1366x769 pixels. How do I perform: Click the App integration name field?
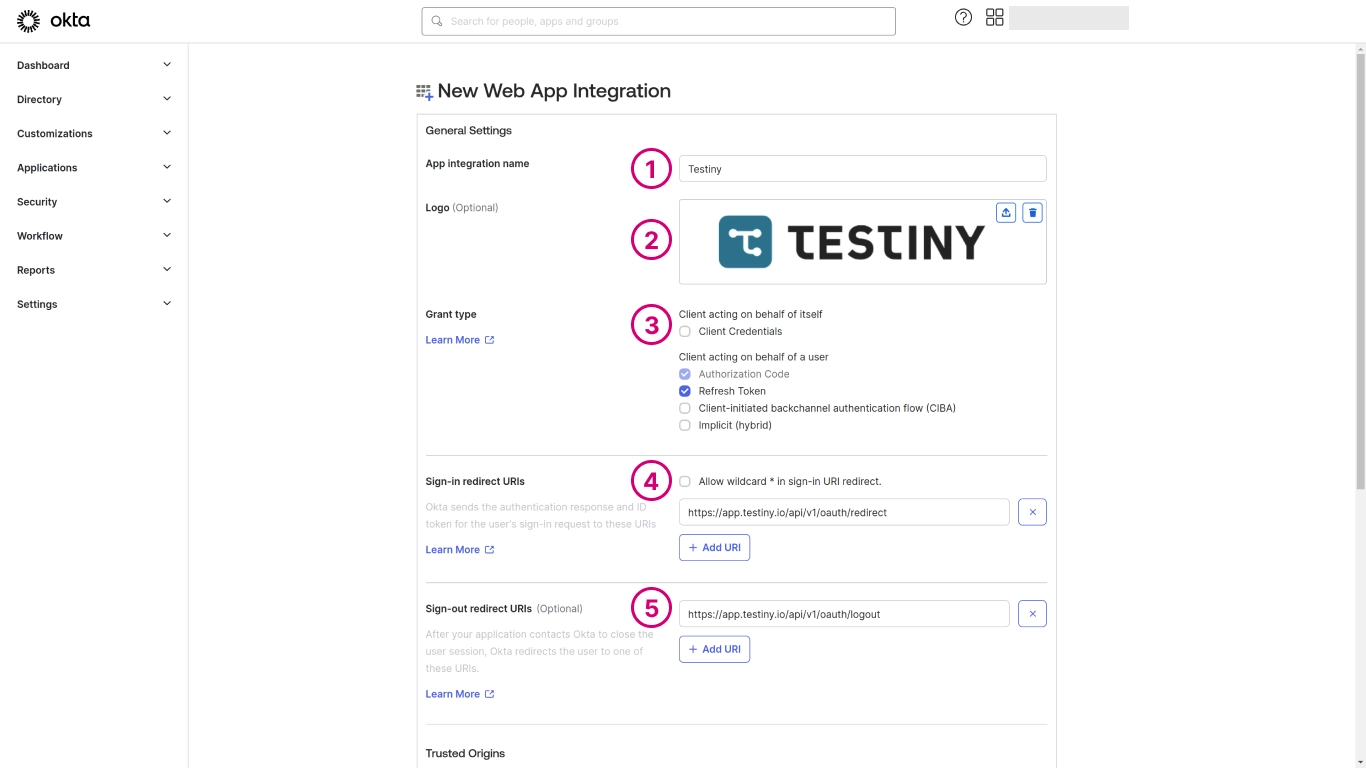coord(862,169)
